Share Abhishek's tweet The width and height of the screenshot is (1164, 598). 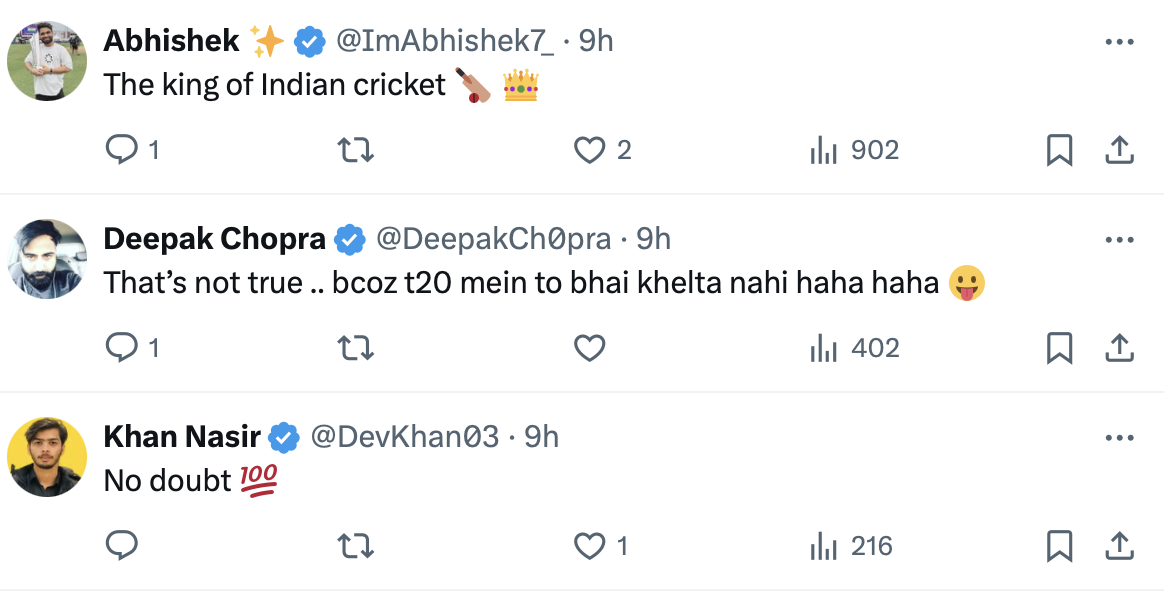tap(1119, 150)
